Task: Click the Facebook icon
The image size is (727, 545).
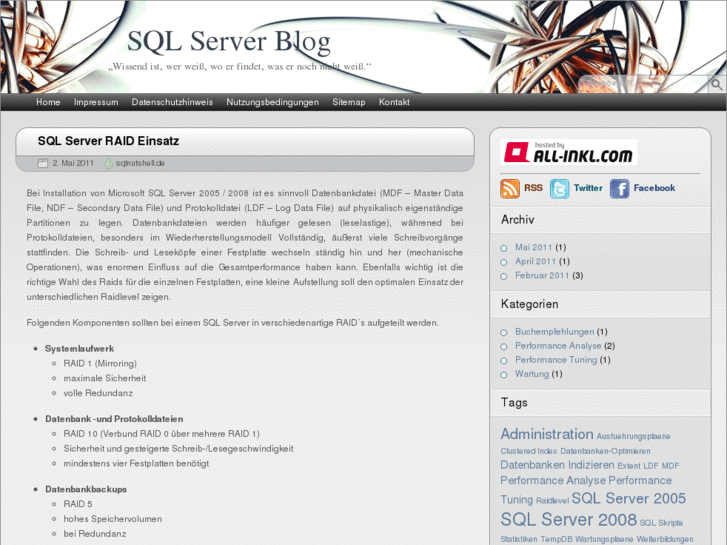Action: [619, 189]
